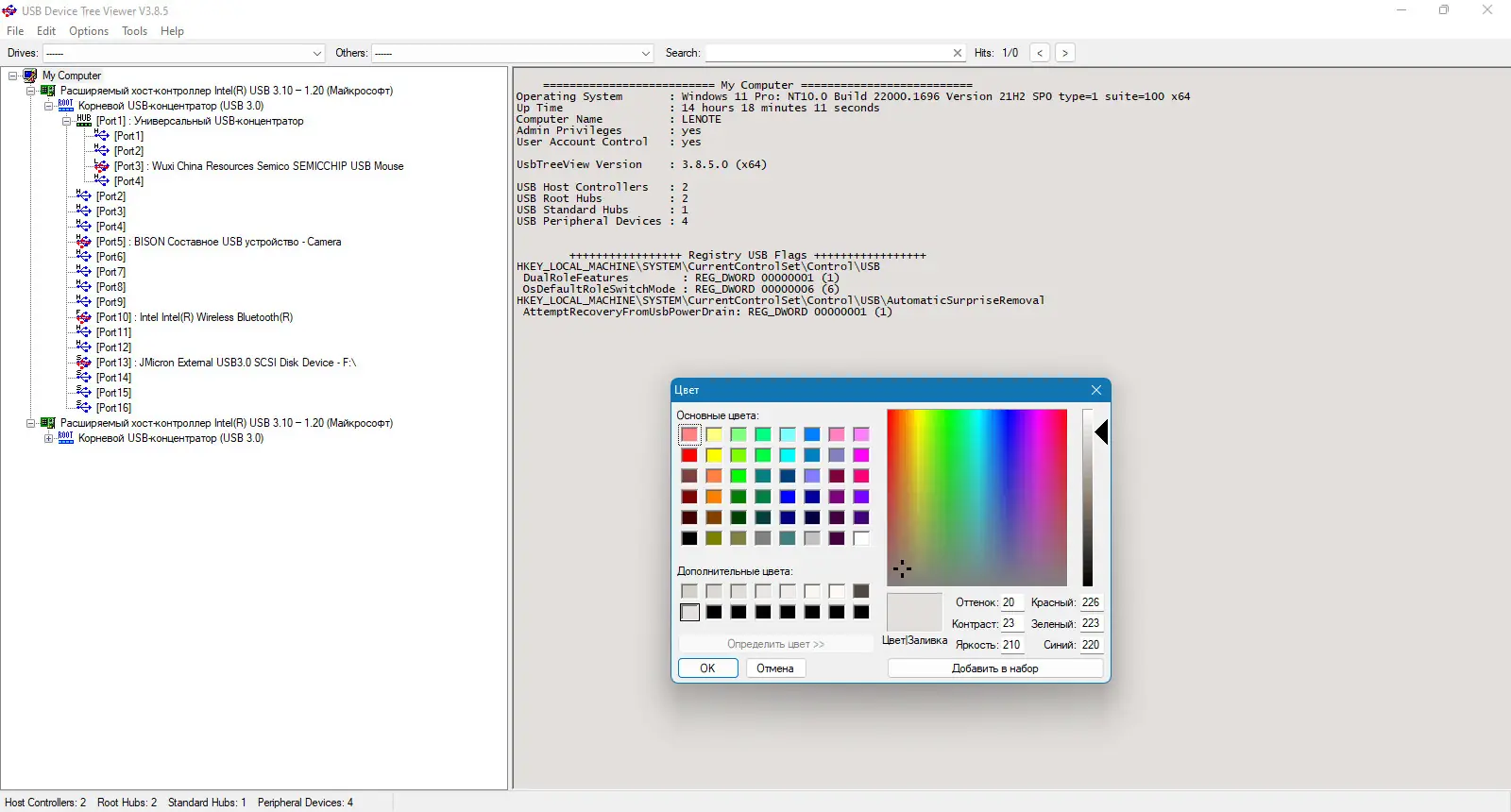Open the Options menu
This screenshot has width=1511, height=812.
[89, 31]
